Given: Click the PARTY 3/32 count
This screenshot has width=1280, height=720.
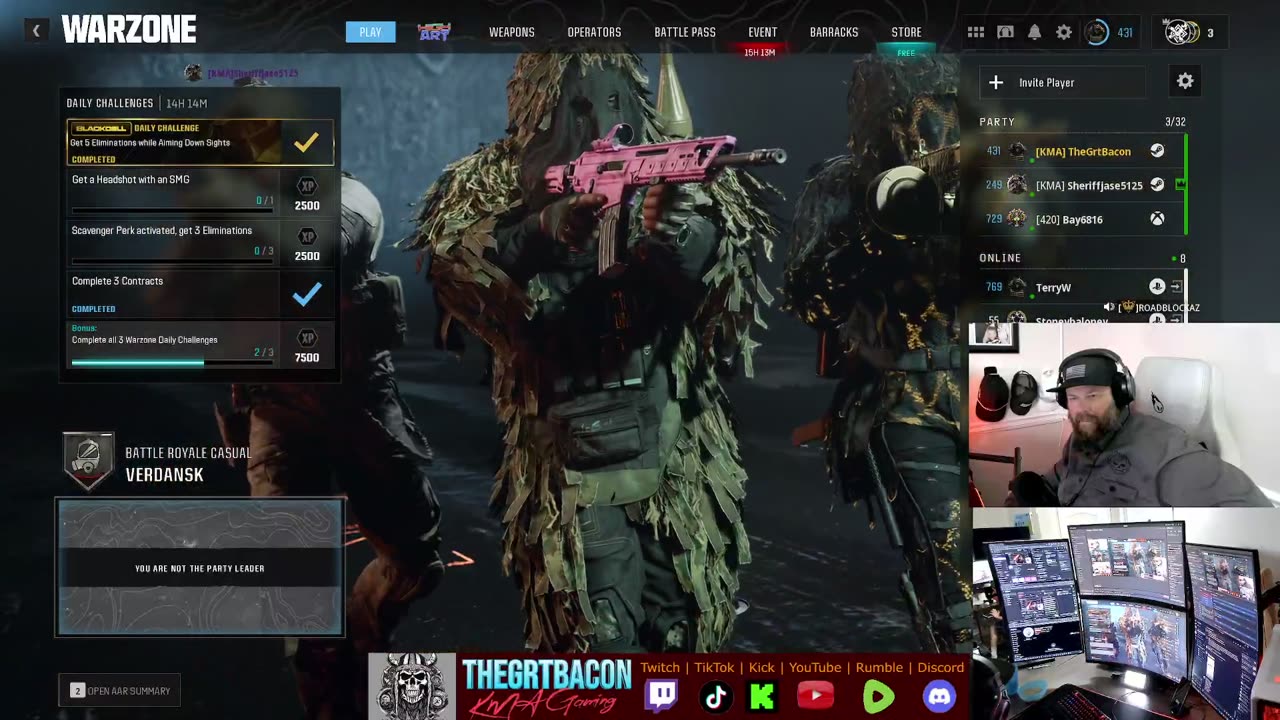Looking at the screenshot, I should [1175, 122].
